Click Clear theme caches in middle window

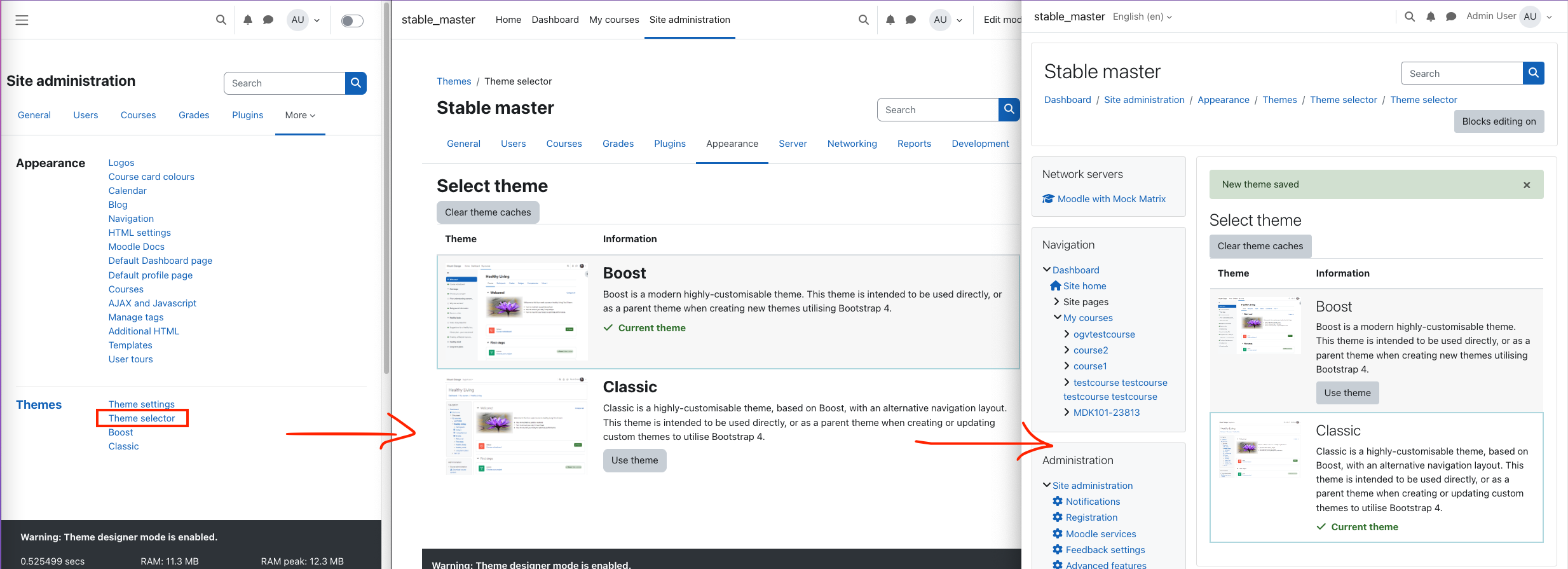[488, 212]
